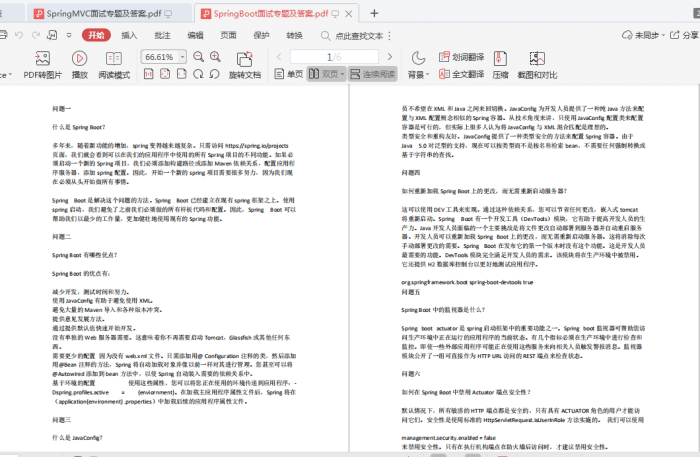The width and height of the screenshot is (700, 457).
Task: Open more options next to search box
Action: (390, 36)
